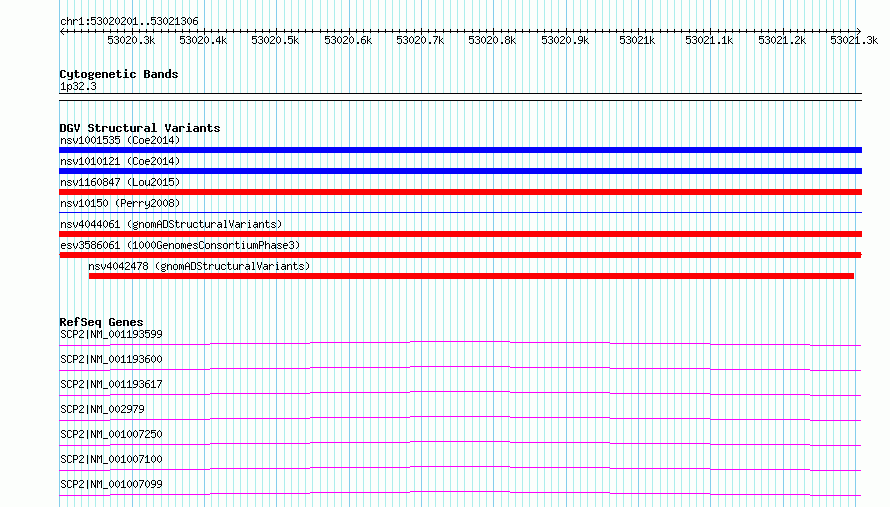Open transcript SCP2|NM_001007250
This screenshot has width=890, height=507.
click(111, 434)
